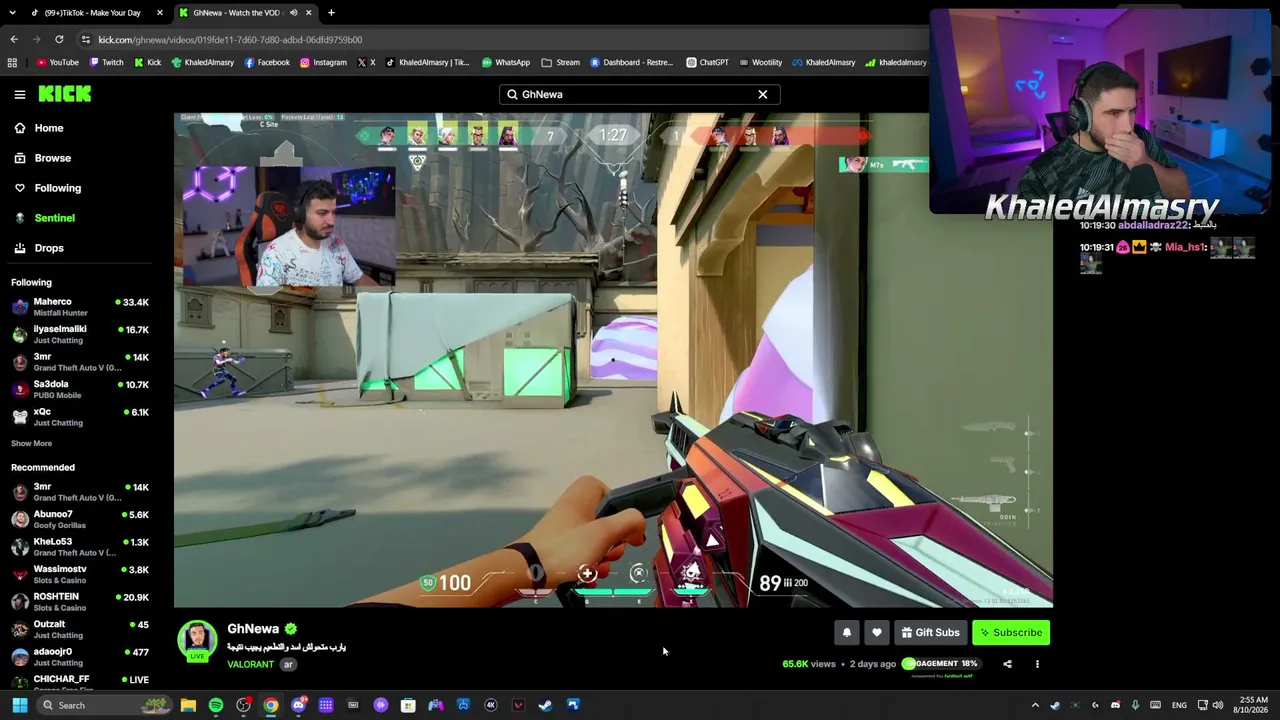
Task: Open KheLo53's recommended channel
Action: (80, 547)
